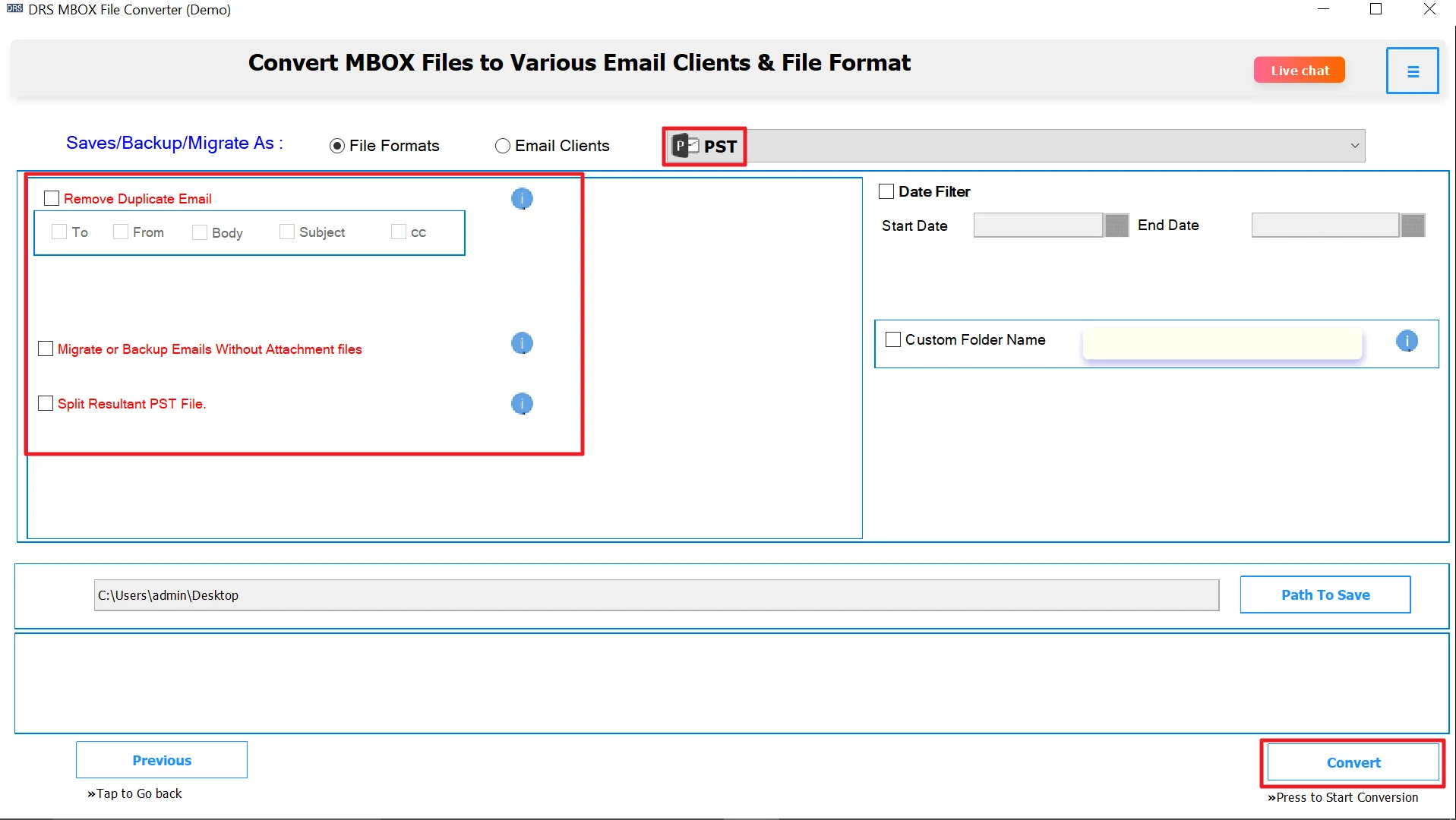Enable Migrate Without Attachment files option
Image resolution: width=1456 pixels, height=820 pixels.
[46, 348]
